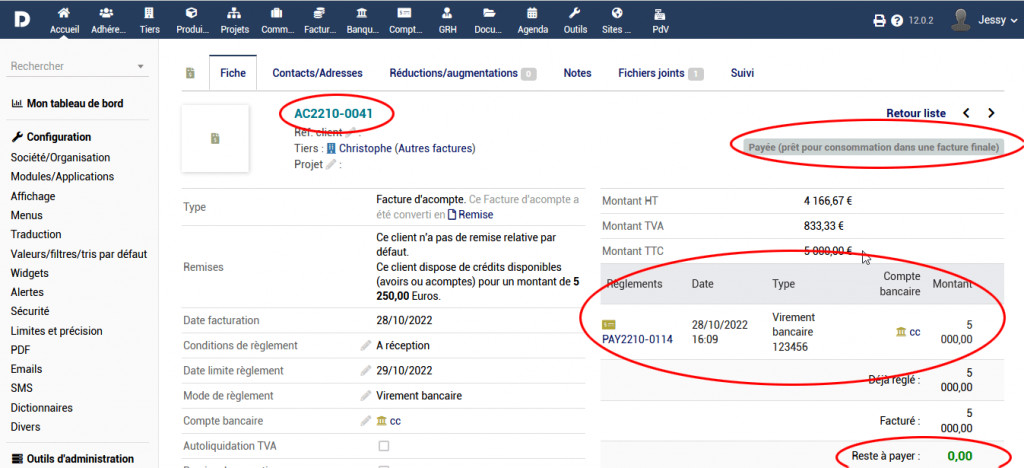Viewport: 1024px width, 468px height.
Task: Click the printer icon in top bar
Action: coord(880,20)
